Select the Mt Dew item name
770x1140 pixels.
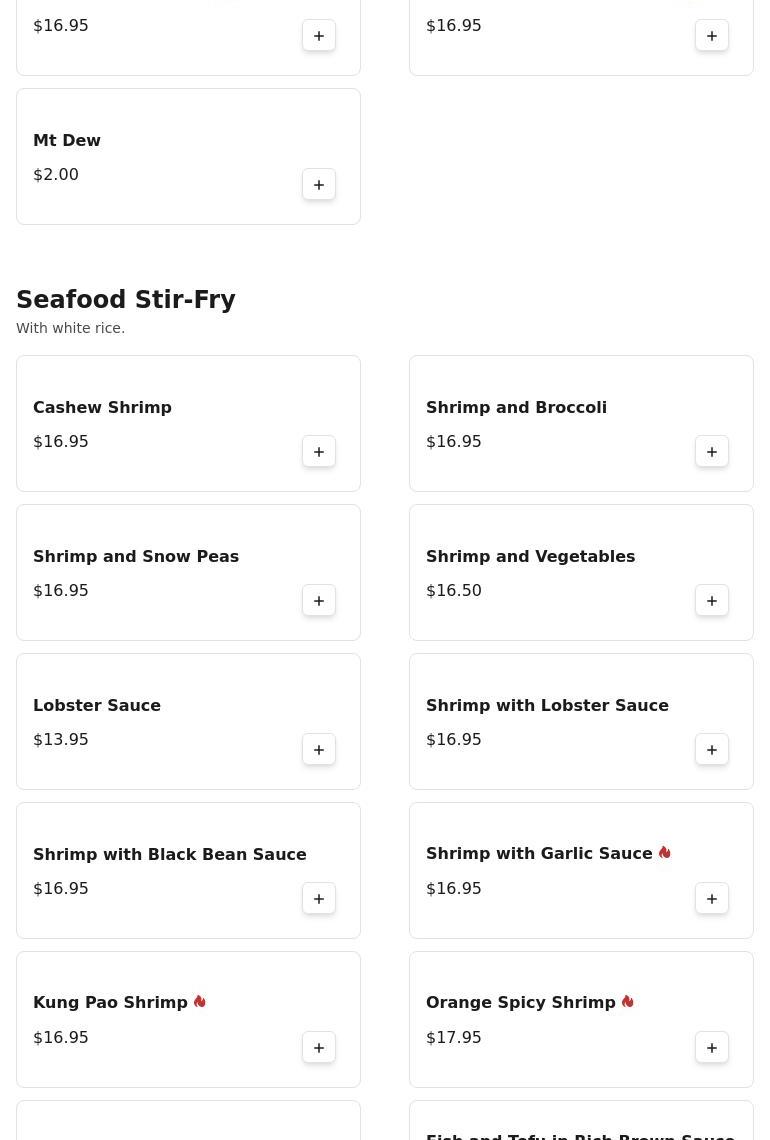point(67,140)
